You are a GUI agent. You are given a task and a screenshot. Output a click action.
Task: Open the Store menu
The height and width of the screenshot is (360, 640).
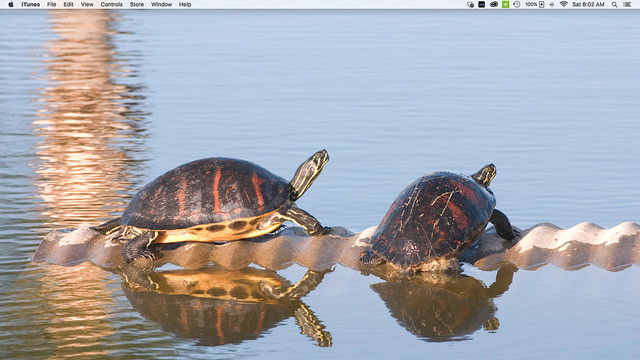[137, 4]
